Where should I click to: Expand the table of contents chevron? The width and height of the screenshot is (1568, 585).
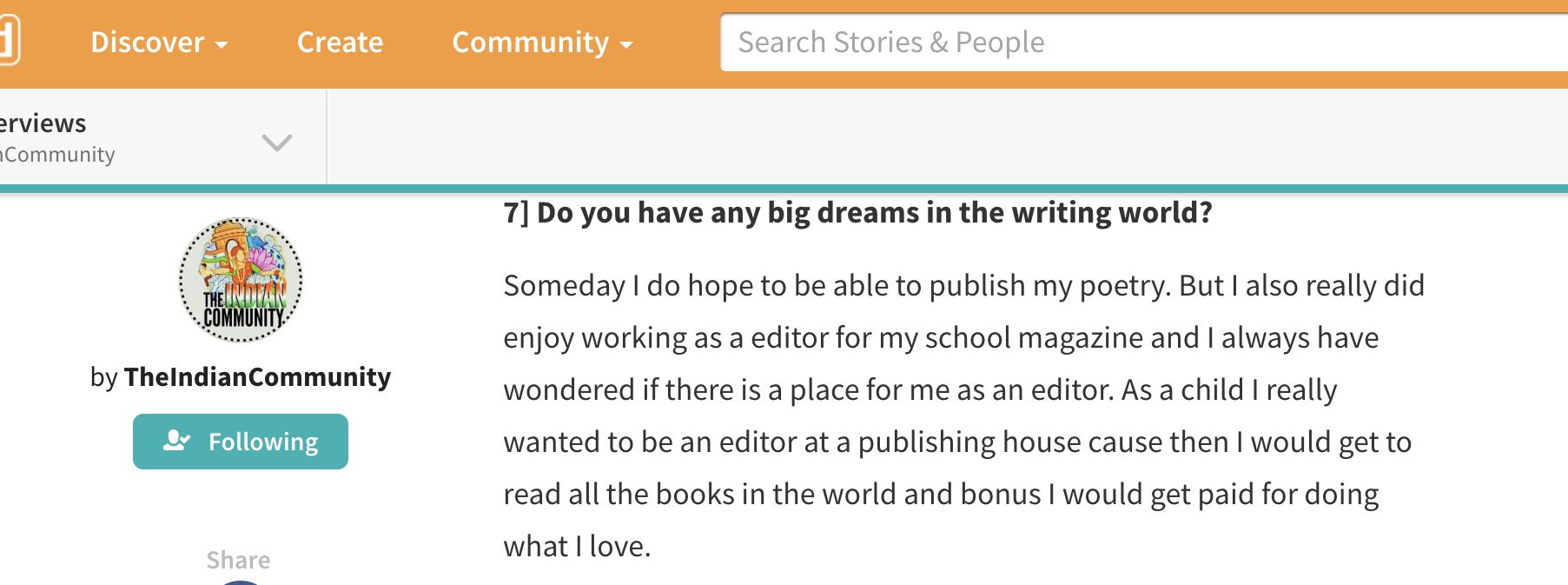[277, 142]
